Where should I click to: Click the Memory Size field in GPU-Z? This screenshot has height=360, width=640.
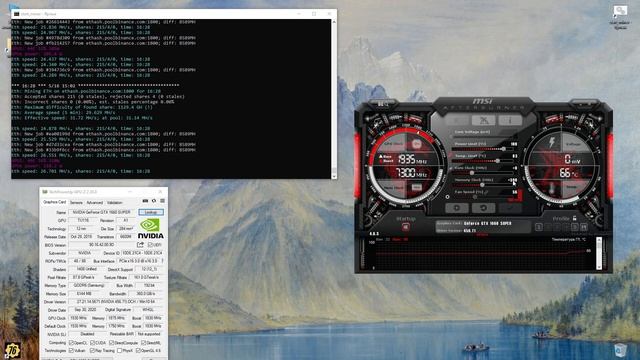click(x=84, y=293)
